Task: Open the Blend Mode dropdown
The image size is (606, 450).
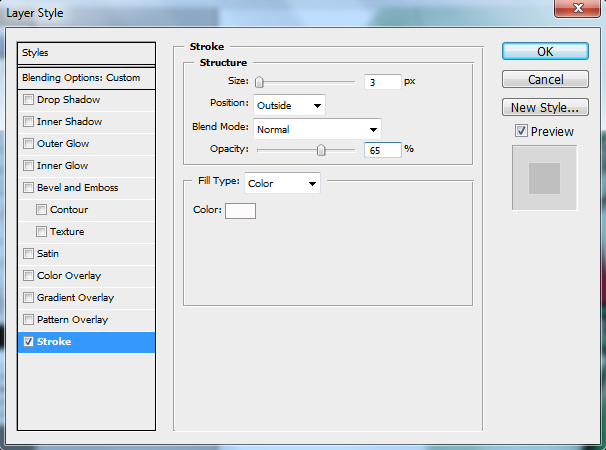Action: pos(317,129)
